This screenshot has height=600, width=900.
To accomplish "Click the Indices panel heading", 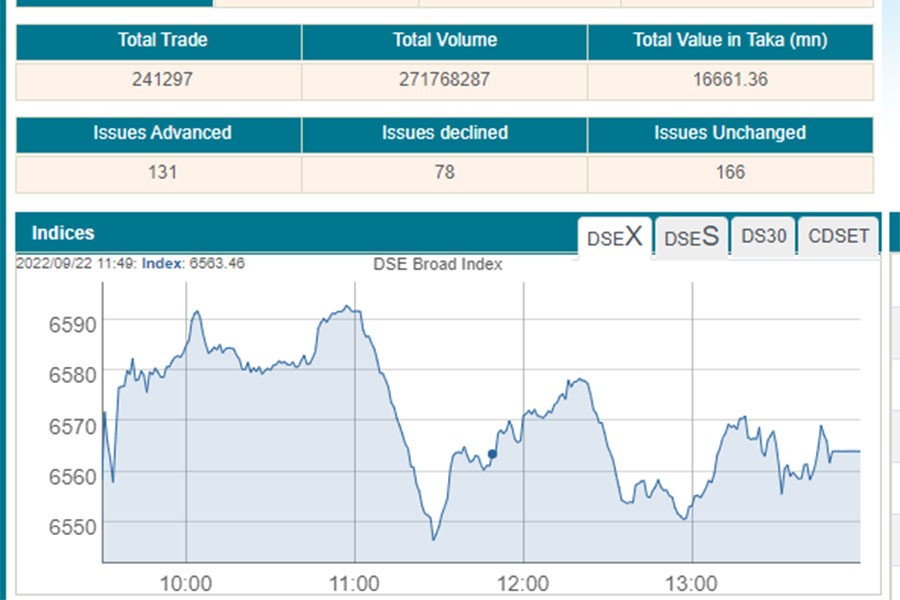I will (63, 233).
